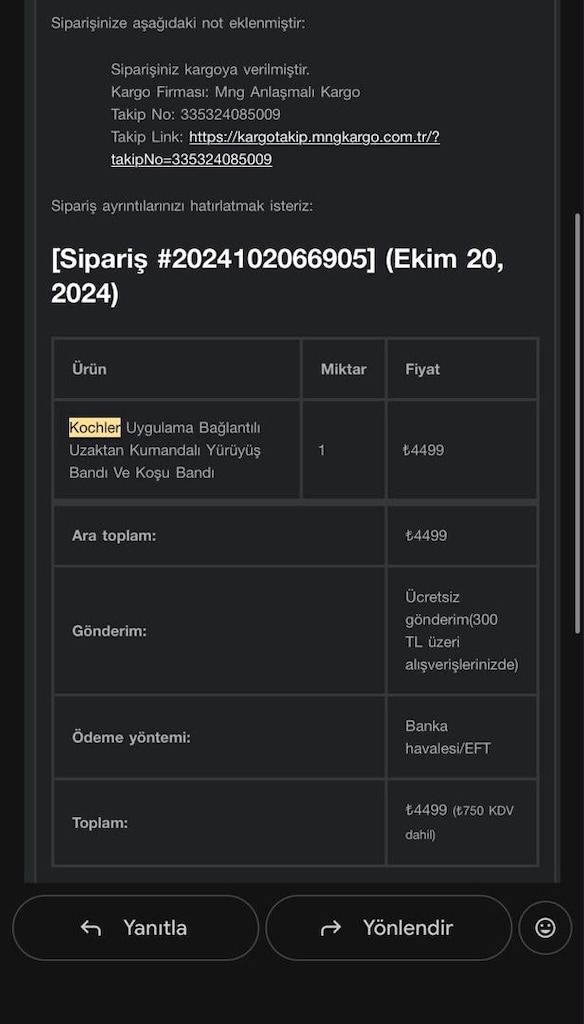Select the order heading #2024102066905
This screenshot has height=1024, width=584.
(x=278, y=277)
